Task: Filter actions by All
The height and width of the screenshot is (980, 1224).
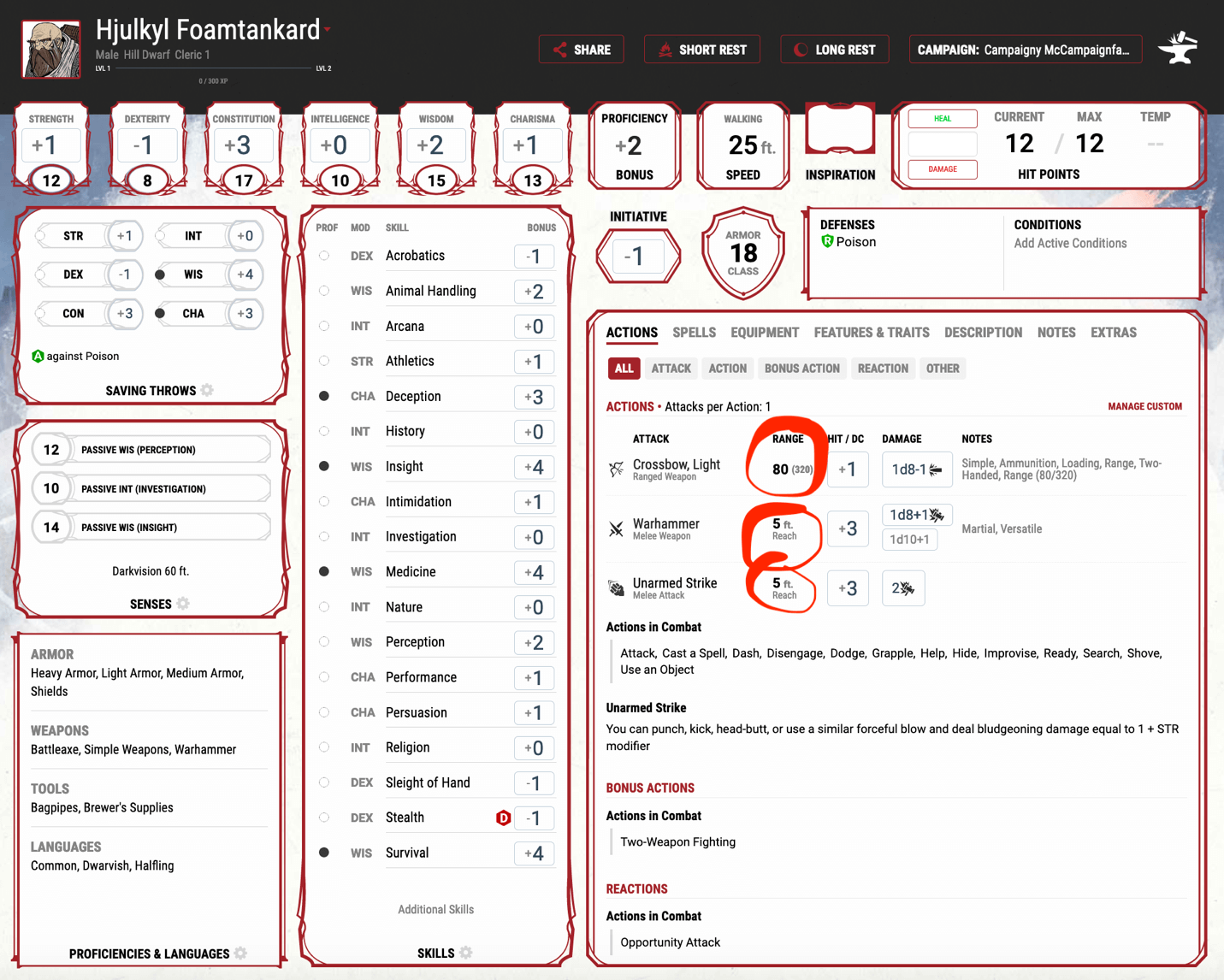Action: (624, 369)
